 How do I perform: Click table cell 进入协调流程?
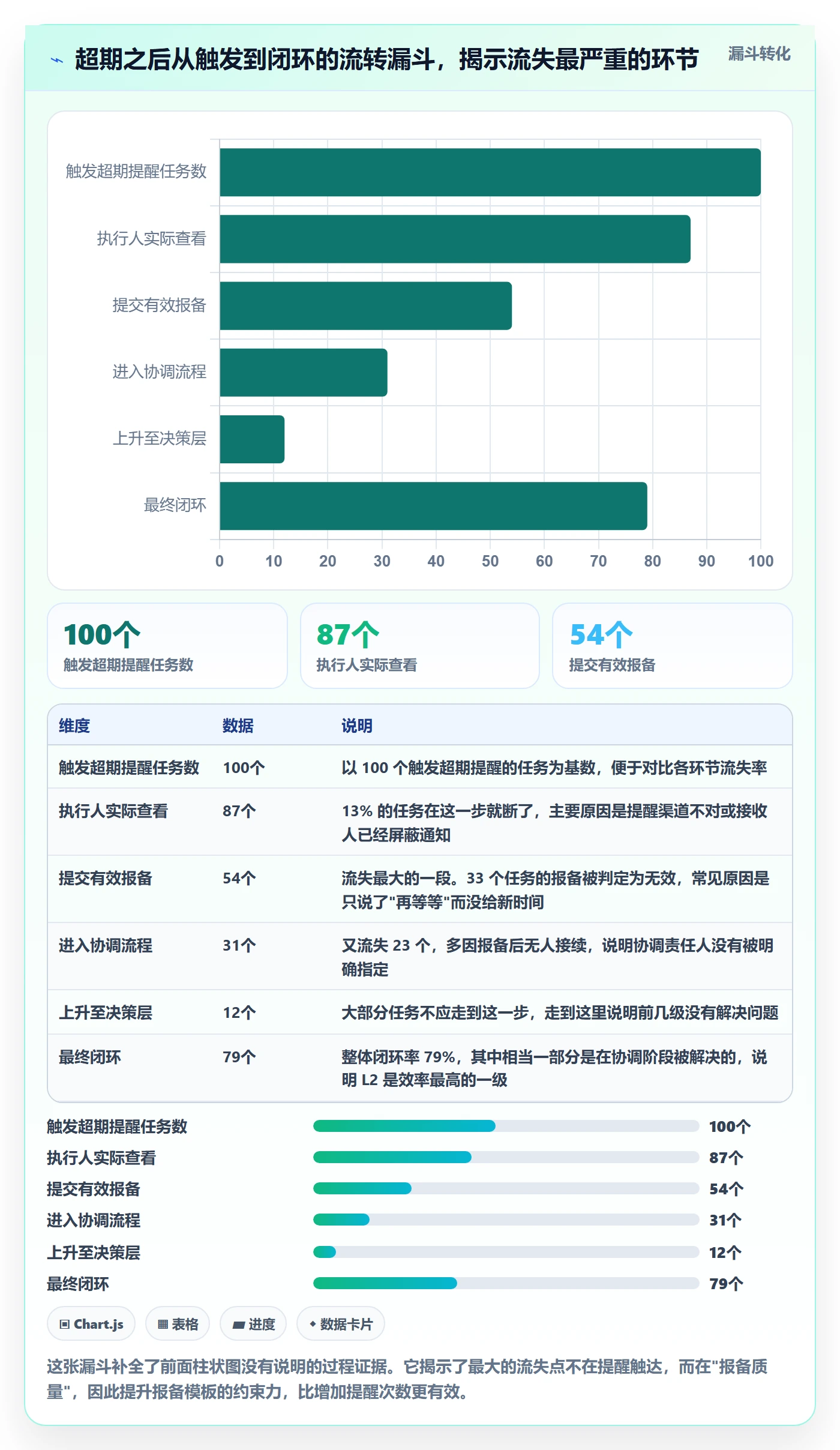(x=106, y=945)
